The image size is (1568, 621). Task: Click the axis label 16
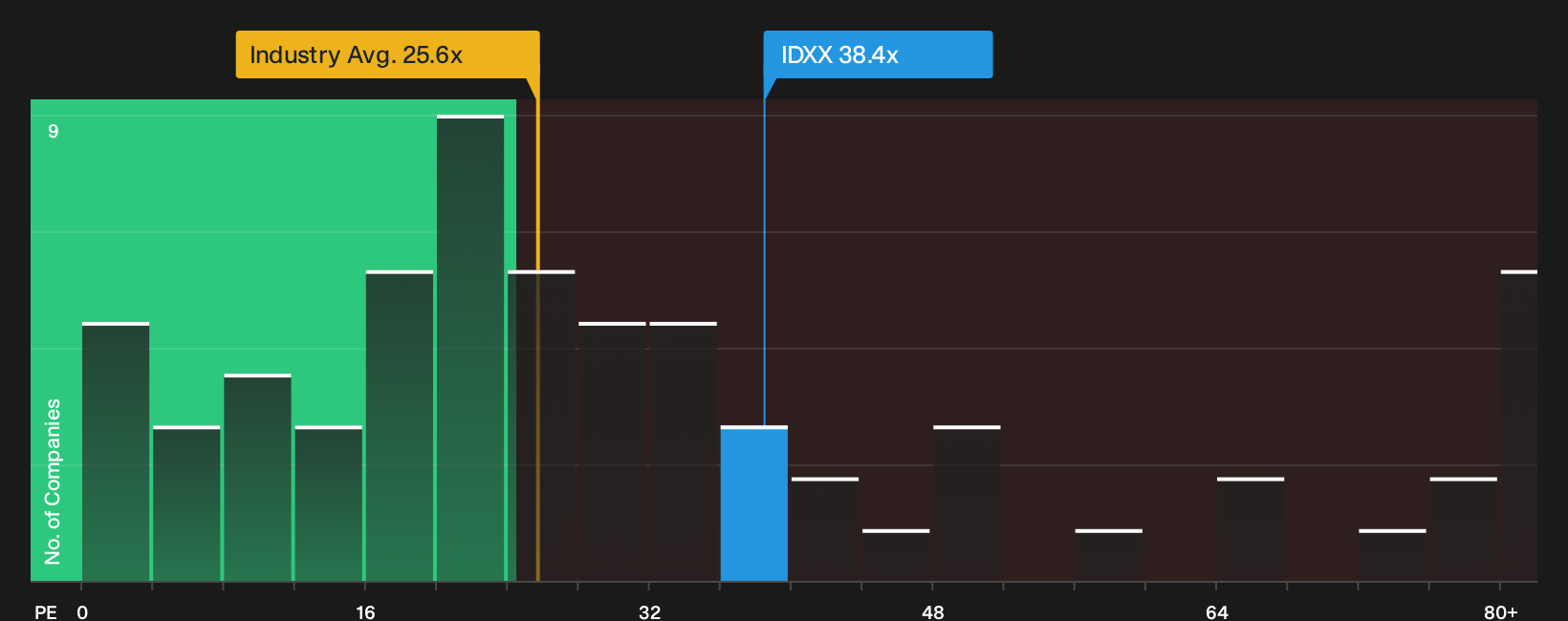[365, 611]
